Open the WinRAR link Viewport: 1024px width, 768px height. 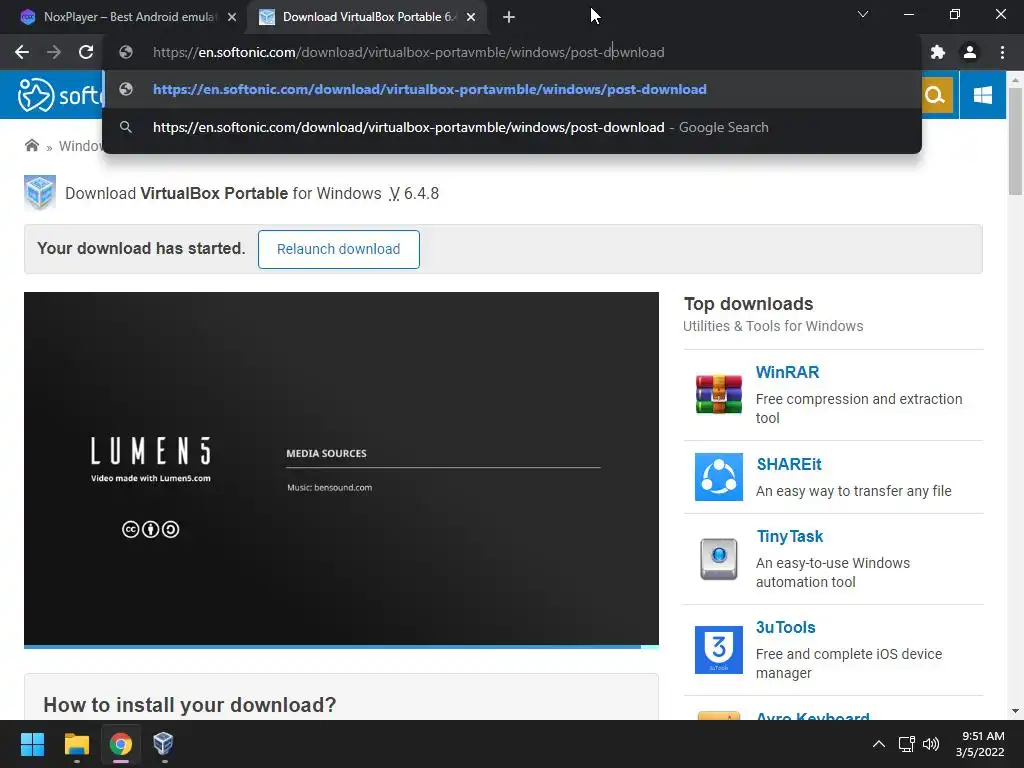point(787,372)
